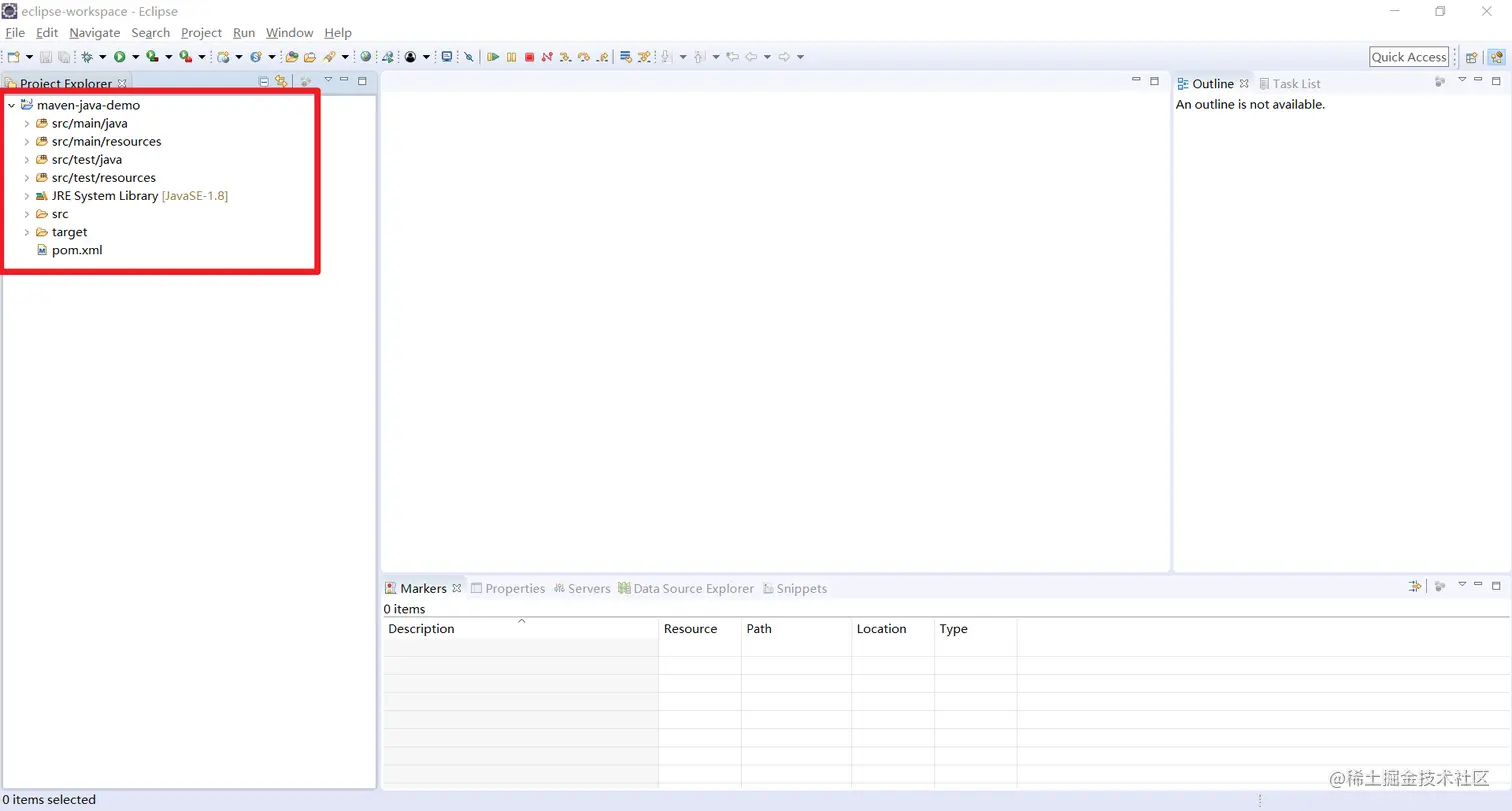
Task: Open the New wizard dropdown arrow
Action: 30,57
